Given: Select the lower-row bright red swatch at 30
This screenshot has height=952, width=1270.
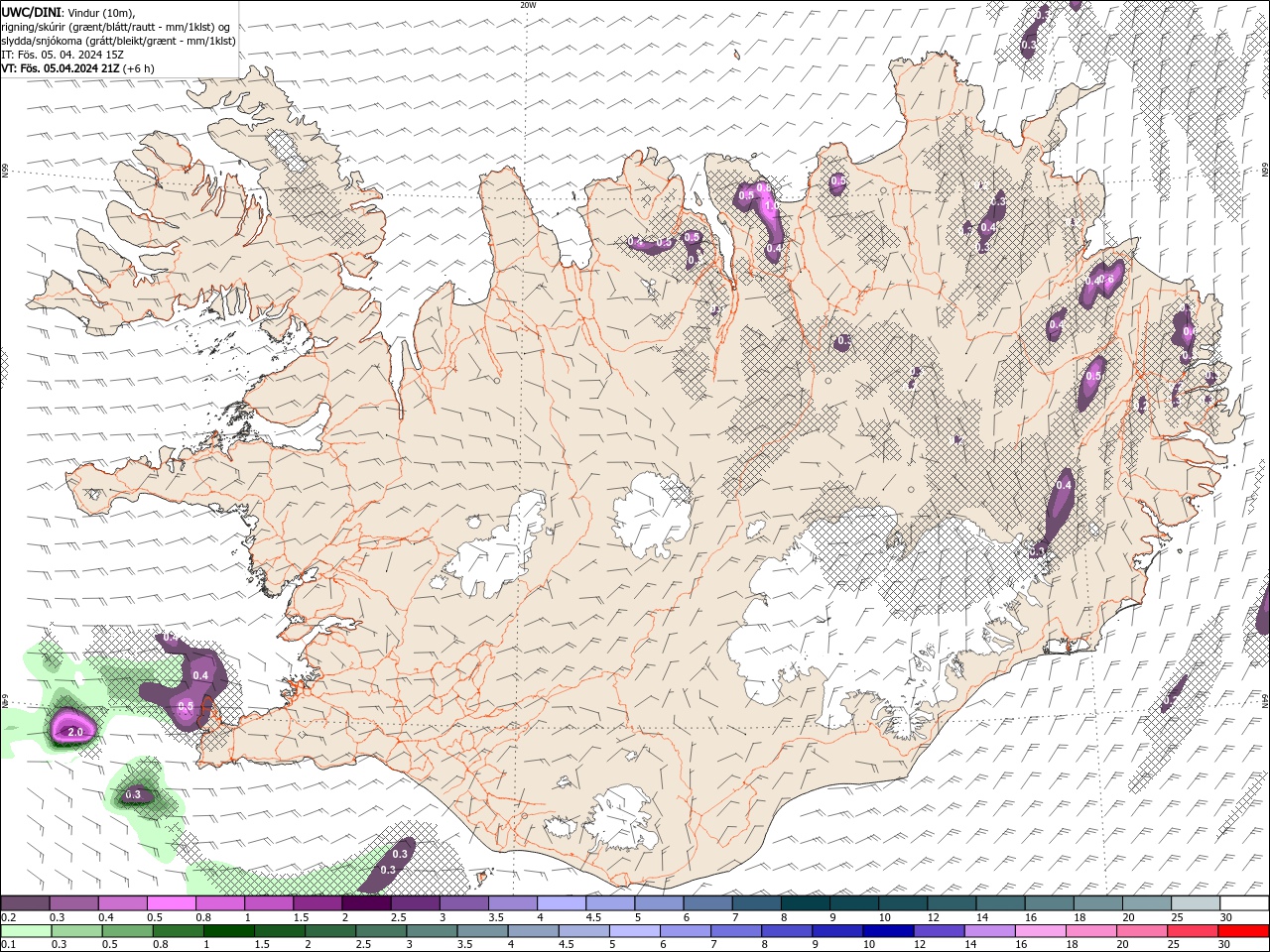Looking at the screenshot, I should [x=1243, y=931].
